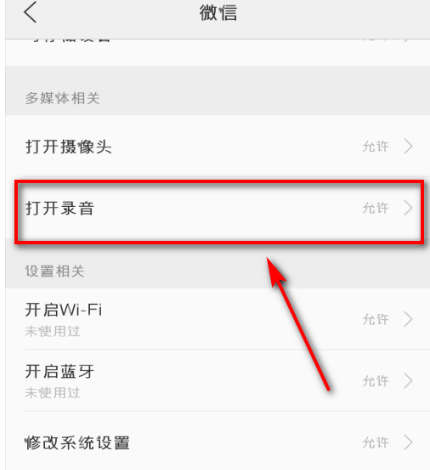Tap the 微信 page title
The image size is (430, 470).
click(x=218, y=13)
